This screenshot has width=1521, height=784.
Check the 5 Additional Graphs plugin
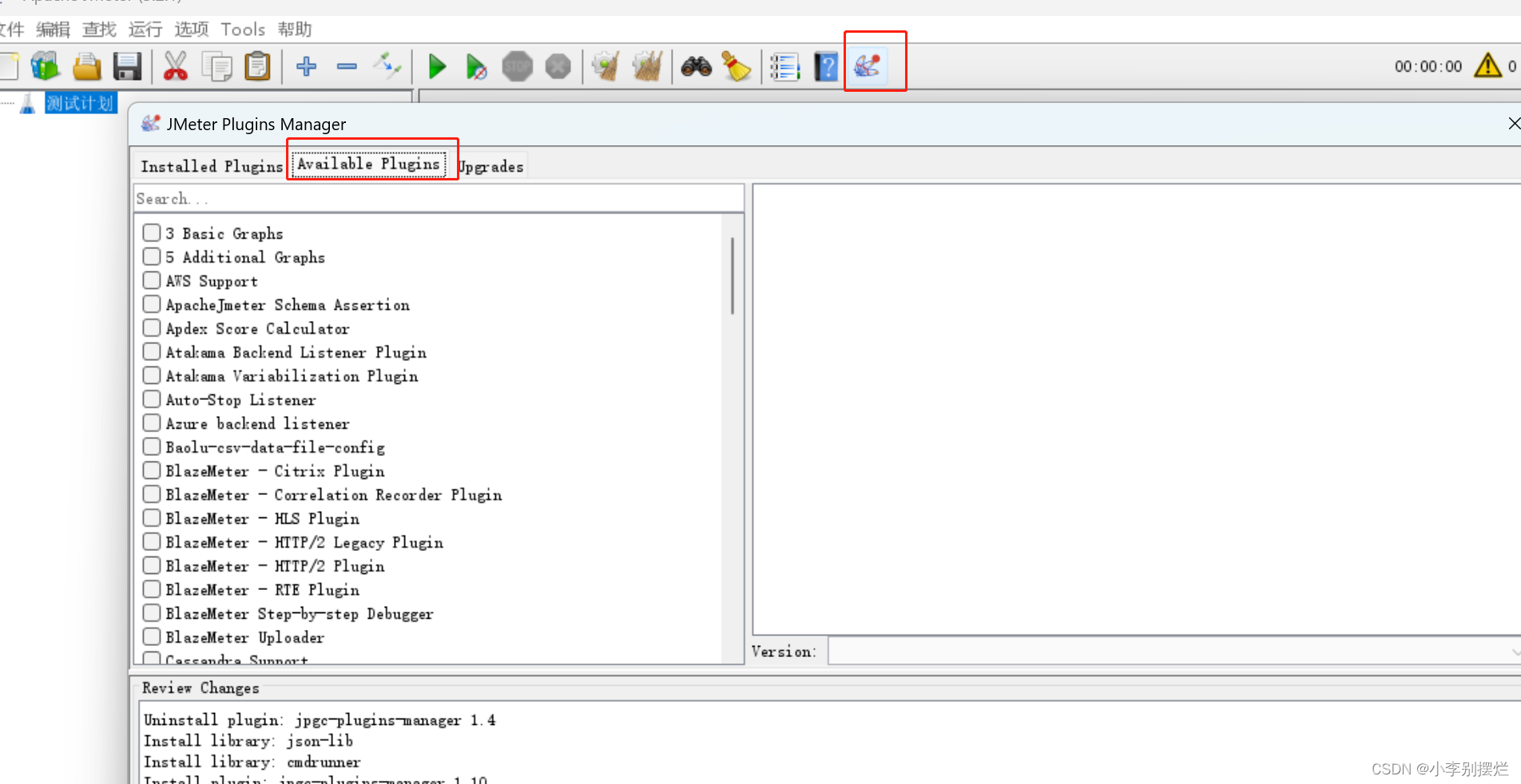(x=152, y=256)
